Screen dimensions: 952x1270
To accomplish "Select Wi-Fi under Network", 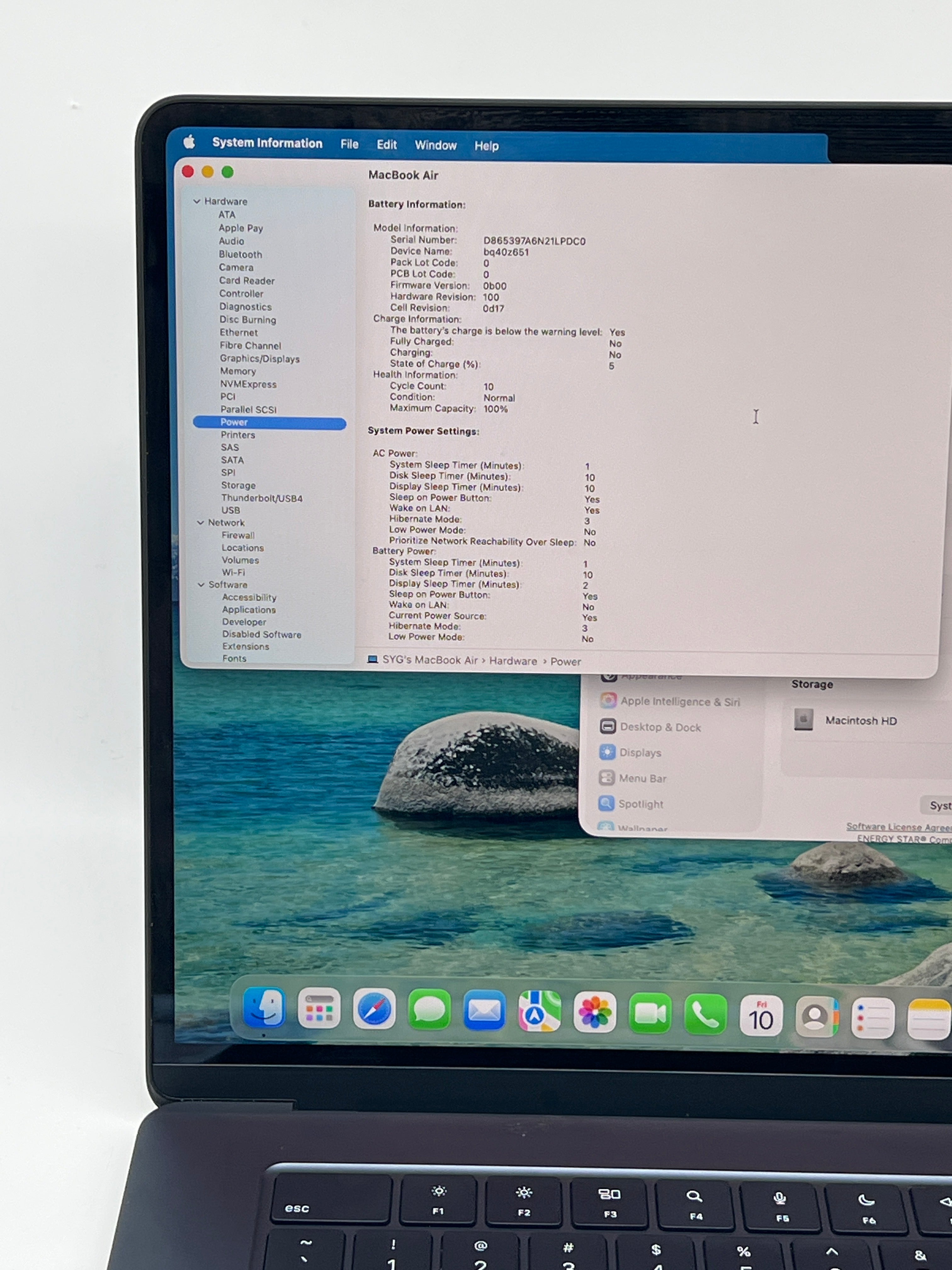I will (x=234, y=572).
